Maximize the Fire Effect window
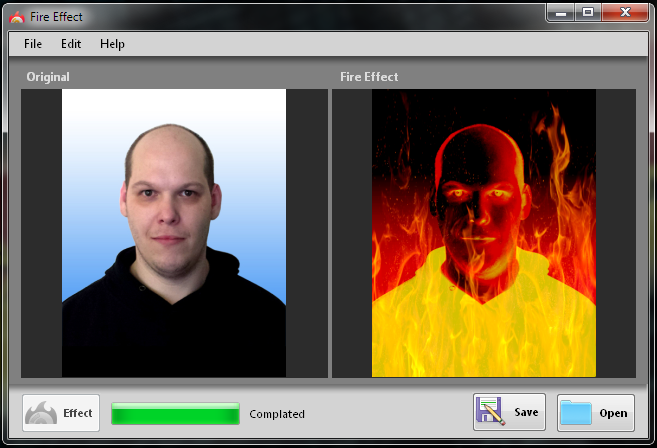Viewport: 657px width, 448px height. (587, 12)
